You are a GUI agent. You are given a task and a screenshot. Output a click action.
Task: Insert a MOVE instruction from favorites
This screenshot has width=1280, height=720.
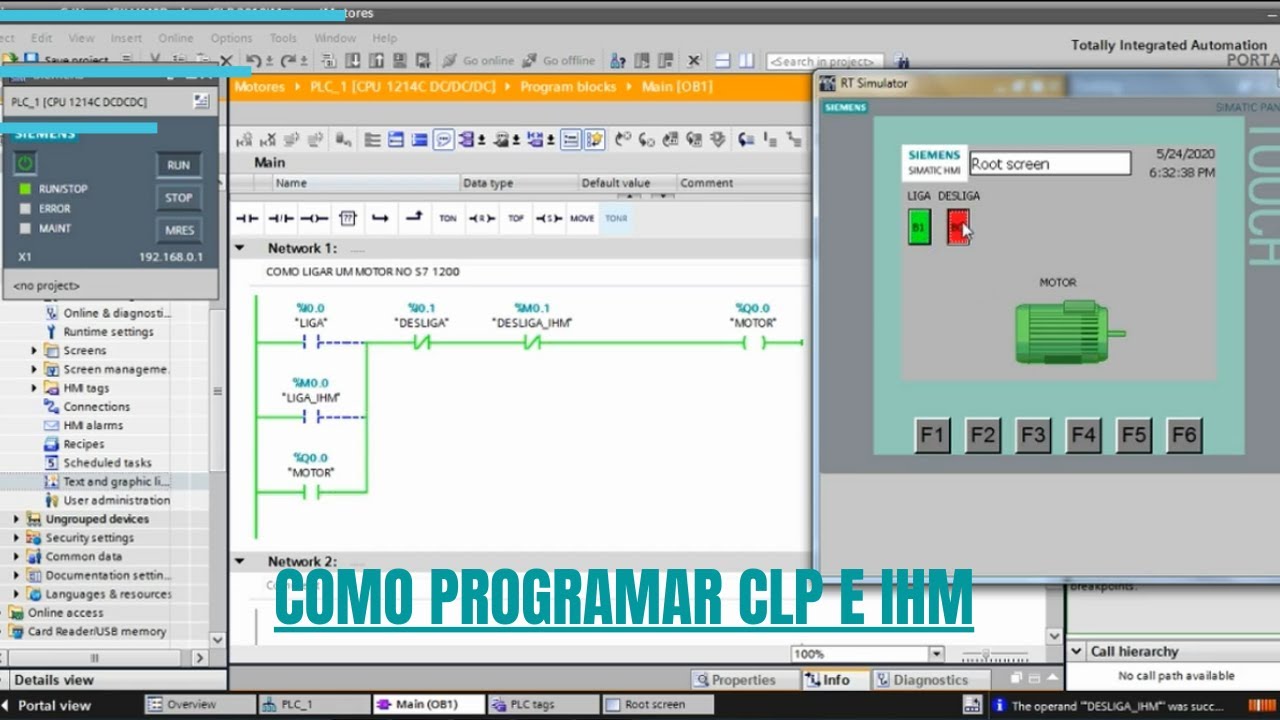(582, 218)
